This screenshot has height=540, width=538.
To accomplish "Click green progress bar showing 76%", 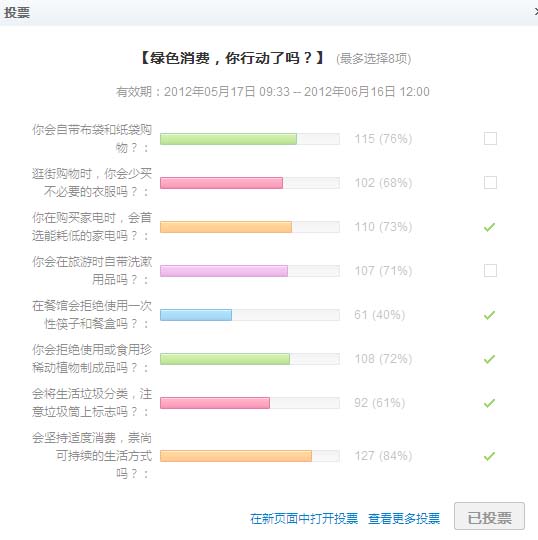I will click(x=228, y=139).
